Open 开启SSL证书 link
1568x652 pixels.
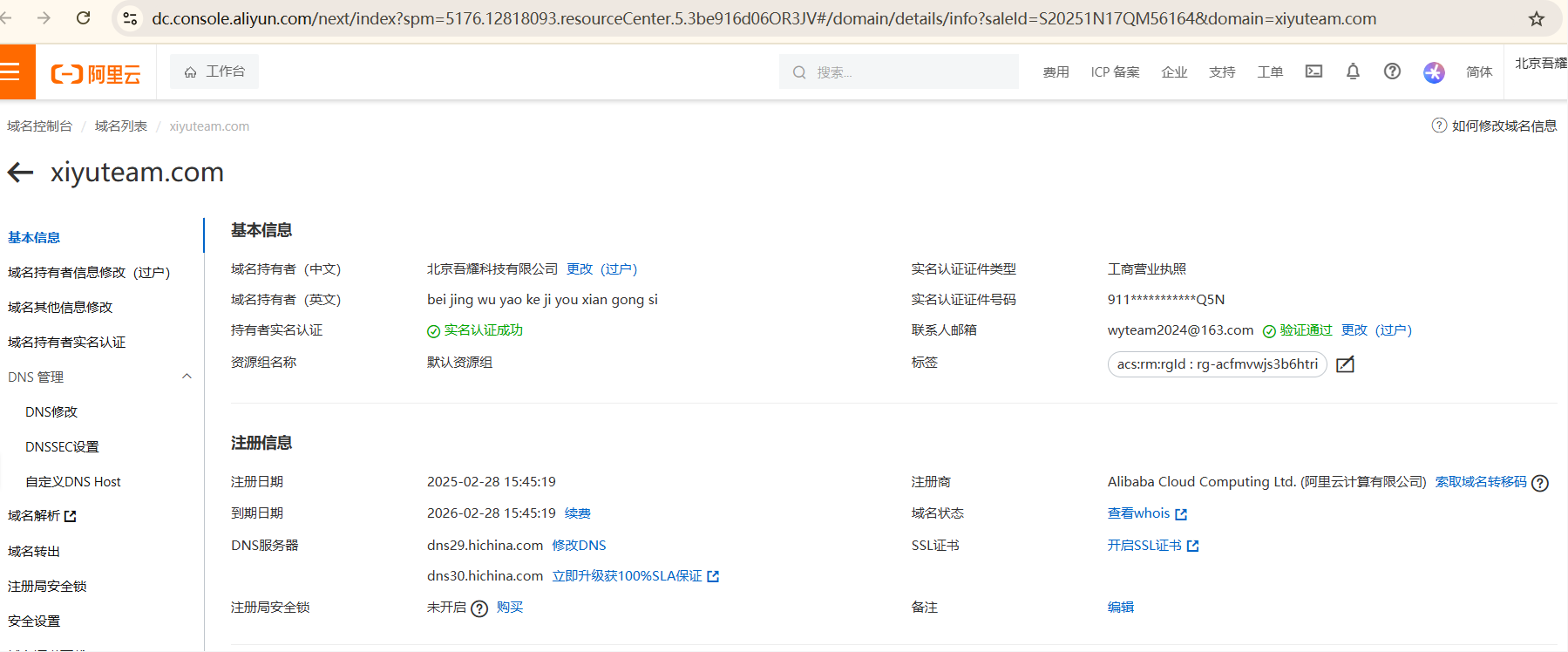[x=1153, y=546]
